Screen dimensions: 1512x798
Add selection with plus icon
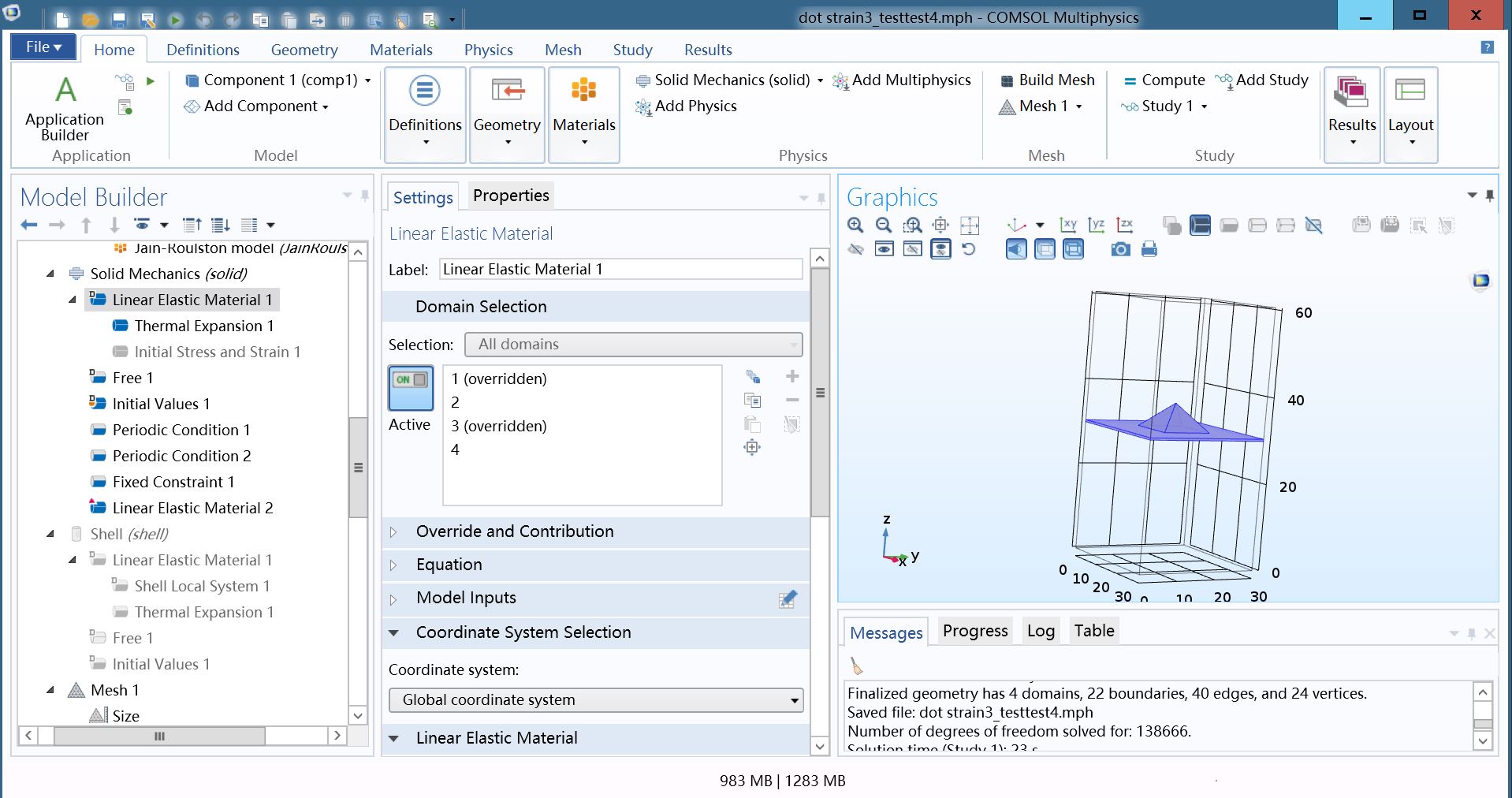pos(792,377)
